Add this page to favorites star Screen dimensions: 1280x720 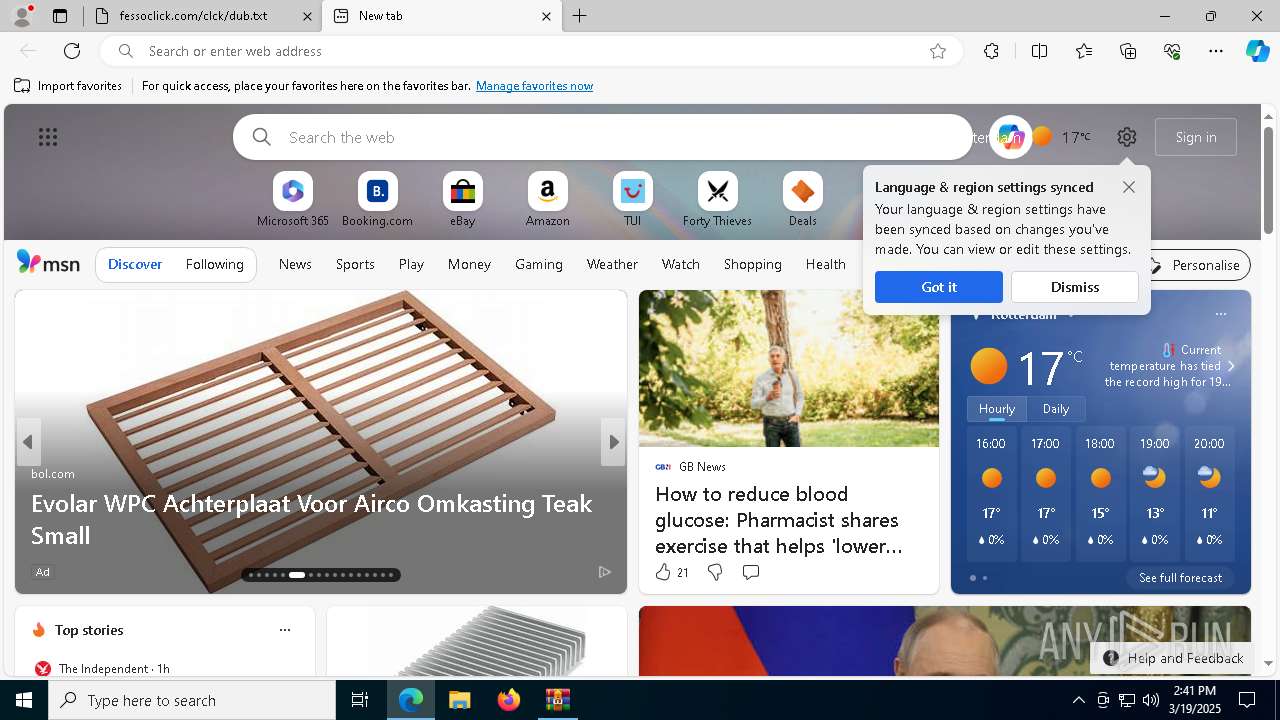pos(938,51)
